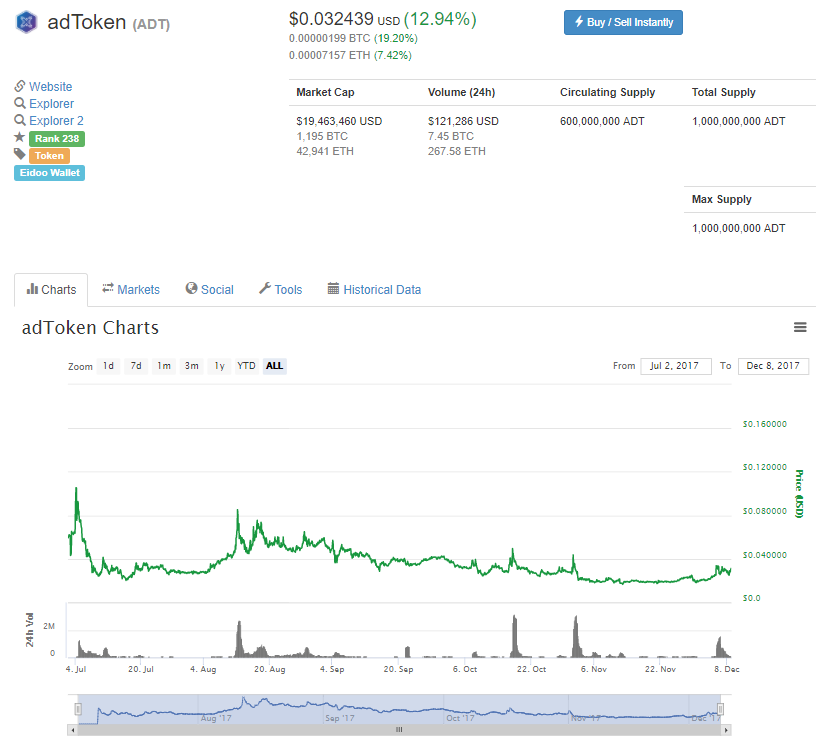Click the left scroll arrow on navigator
Image resolution: width=820 pixels, height=744 pixels.
(x=73, y=730)
